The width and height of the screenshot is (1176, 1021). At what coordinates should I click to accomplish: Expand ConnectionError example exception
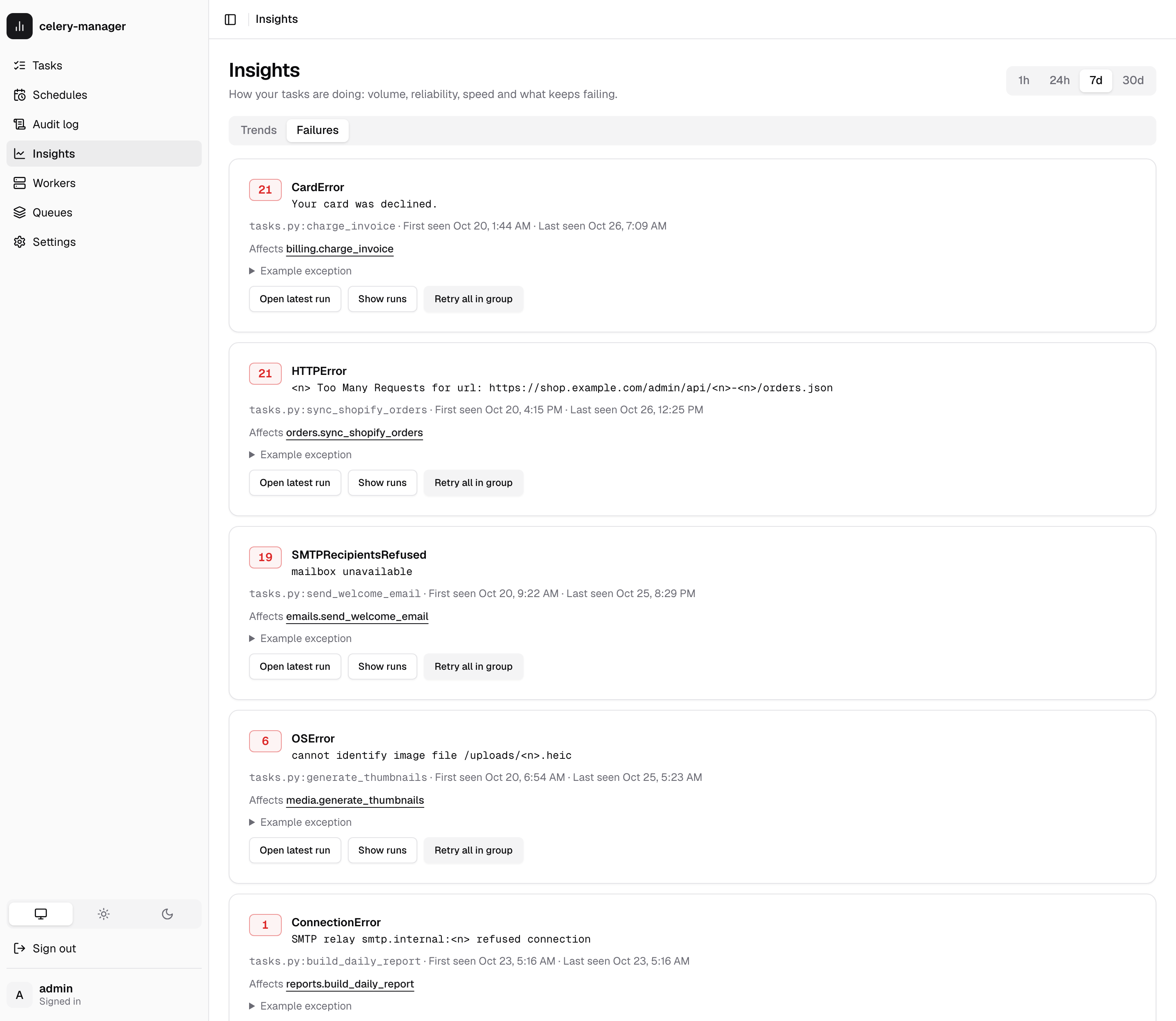point(301,1006)
